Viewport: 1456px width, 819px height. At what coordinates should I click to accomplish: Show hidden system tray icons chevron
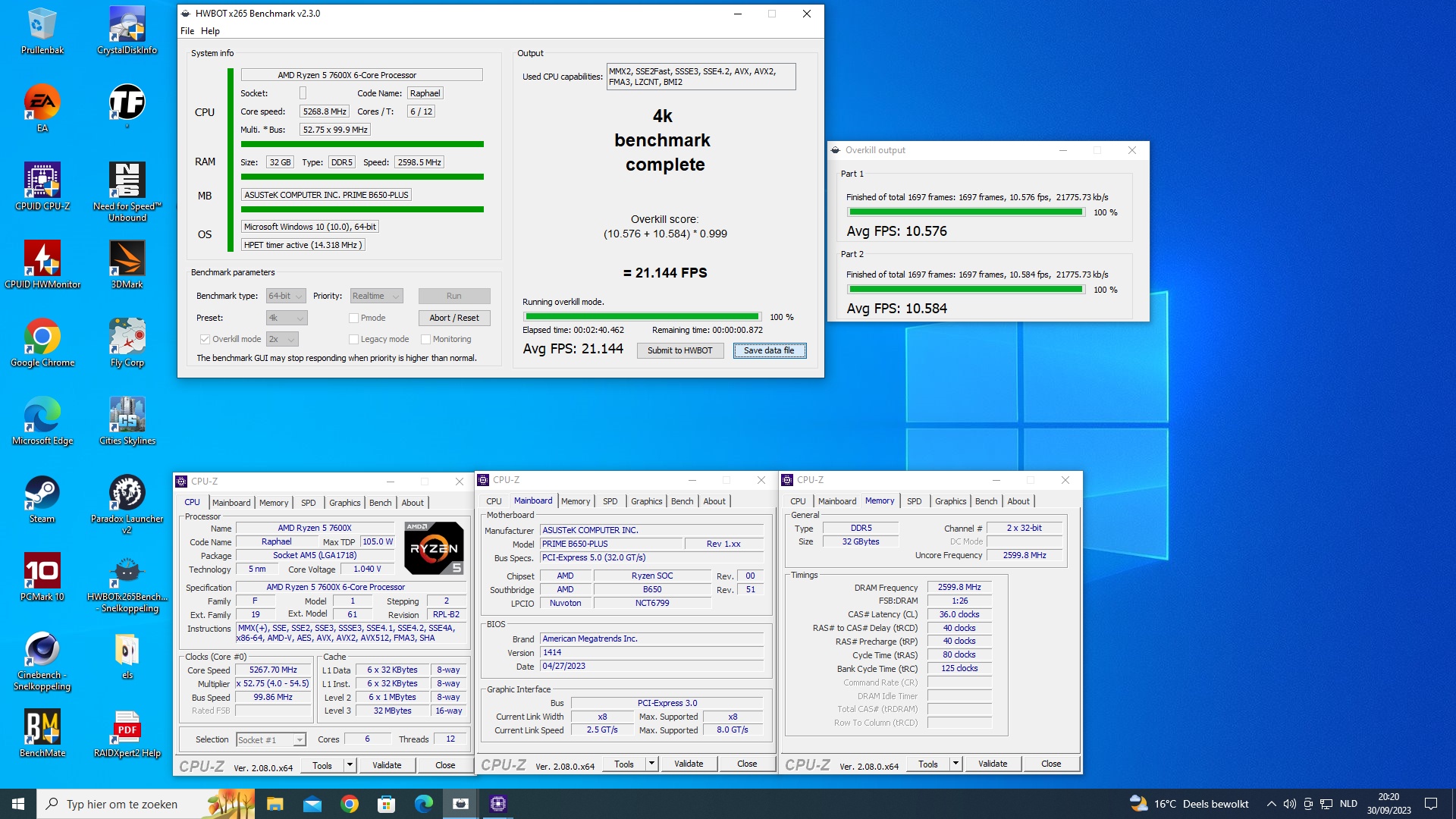(1271, 804)
